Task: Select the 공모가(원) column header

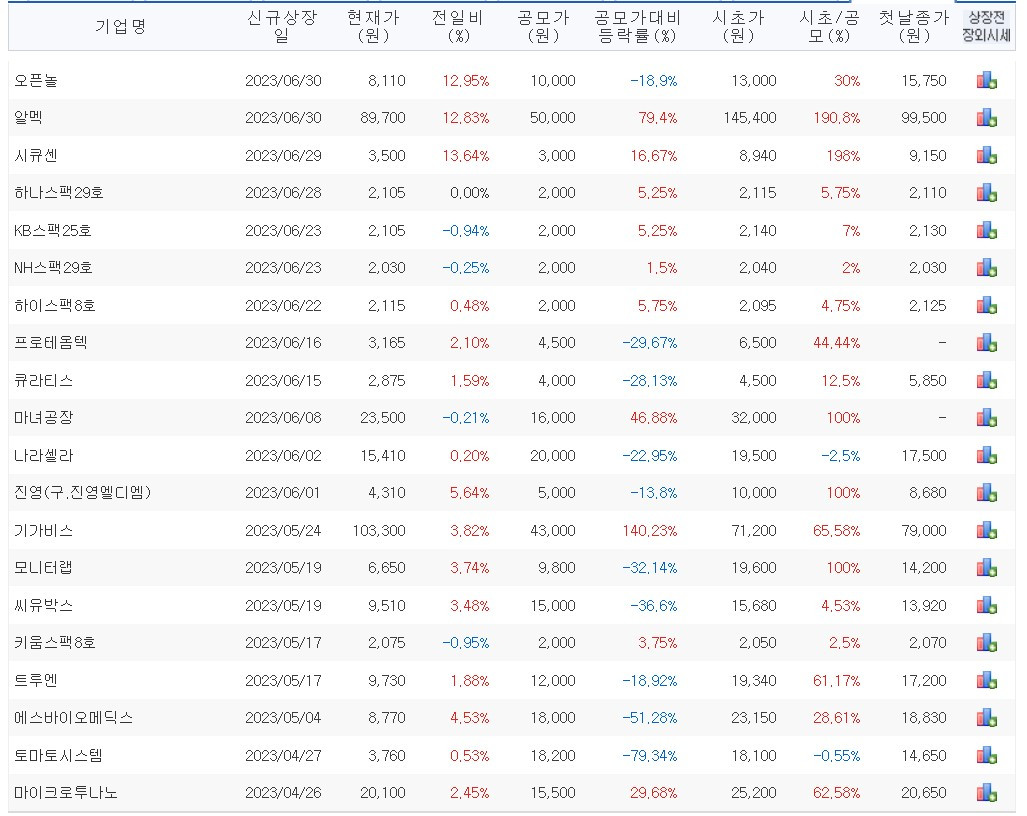Action: click(x=543, y=26)
